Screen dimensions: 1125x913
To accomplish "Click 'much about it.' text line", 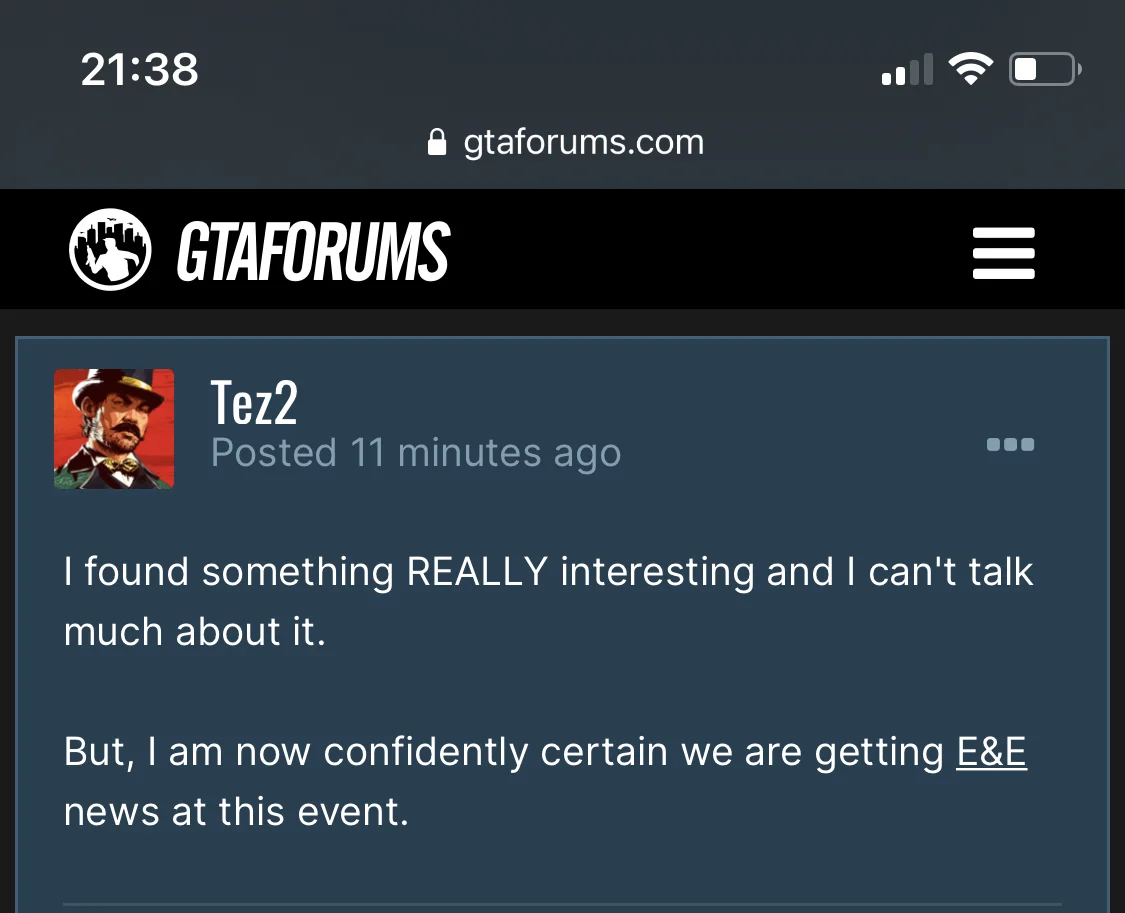I will pos(195,632).
